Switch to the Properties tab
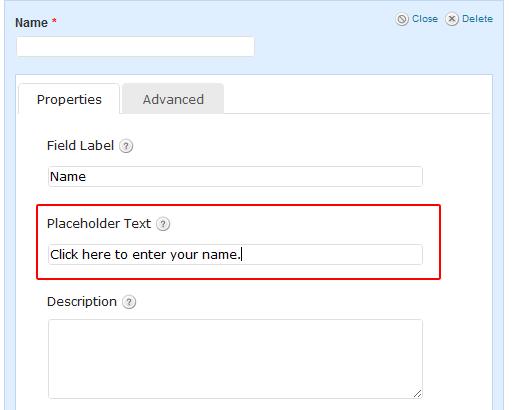520x410 pixels. pyautogui.click(x=69, y=99)
